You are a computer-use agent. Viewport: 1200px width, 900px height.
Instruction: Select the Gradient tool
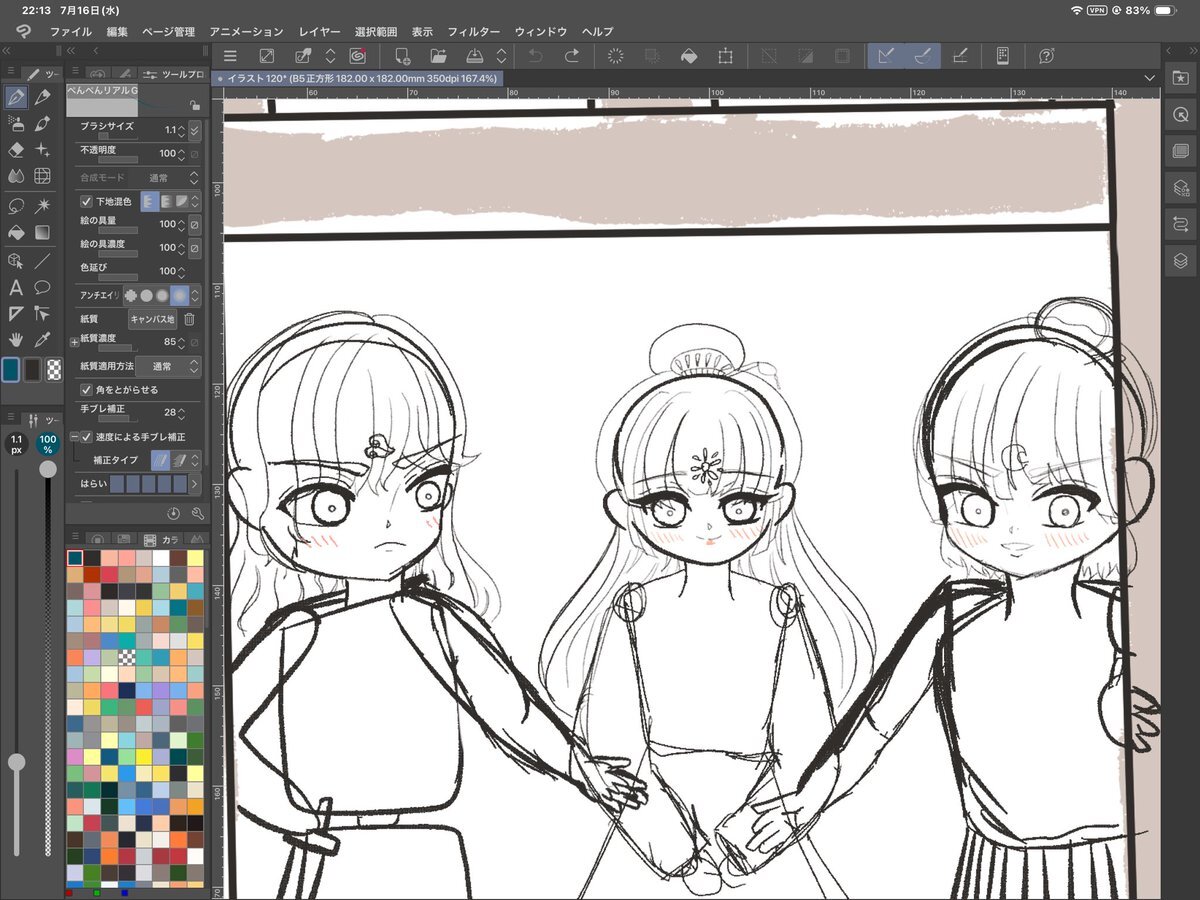click(x=42, y=232)
